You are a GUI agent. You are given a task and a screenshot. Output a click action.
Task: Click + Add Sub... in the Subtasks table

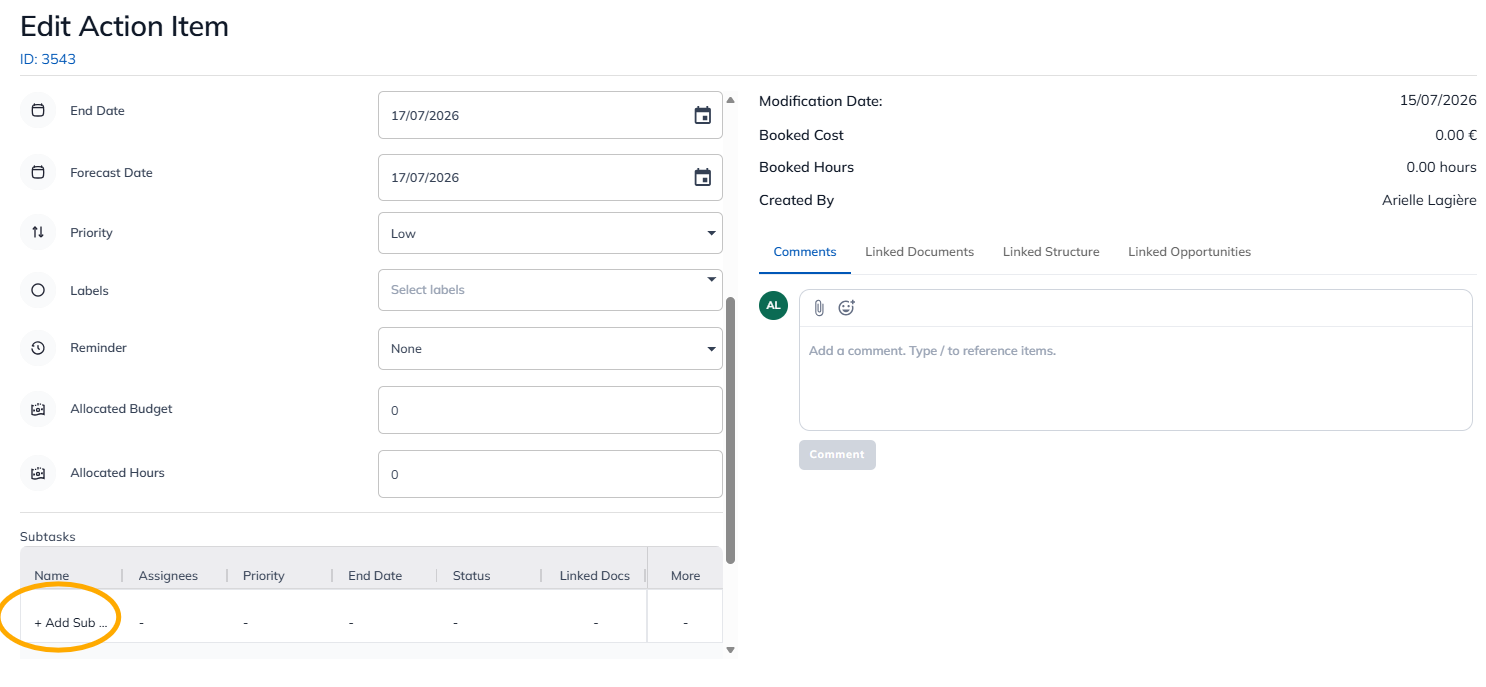pos(70,623)
